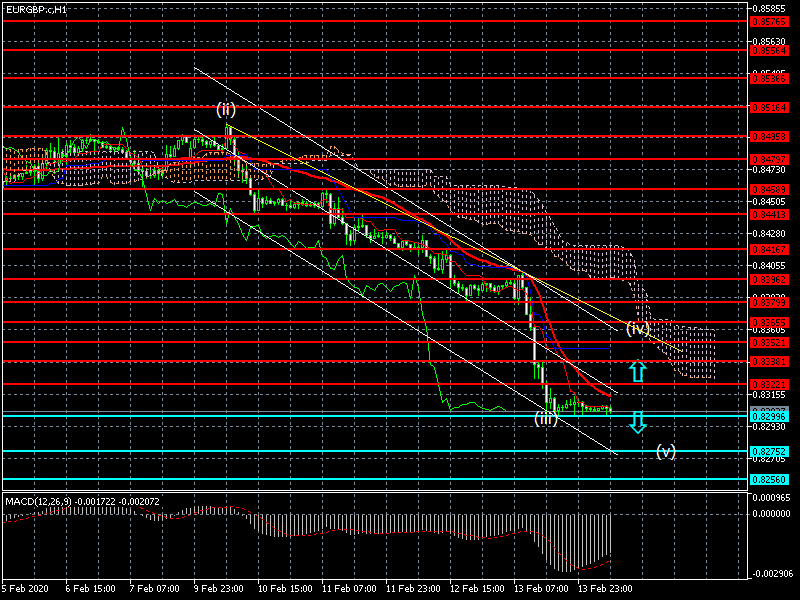Click the cyan down arrow on the chart

[638, 422]
